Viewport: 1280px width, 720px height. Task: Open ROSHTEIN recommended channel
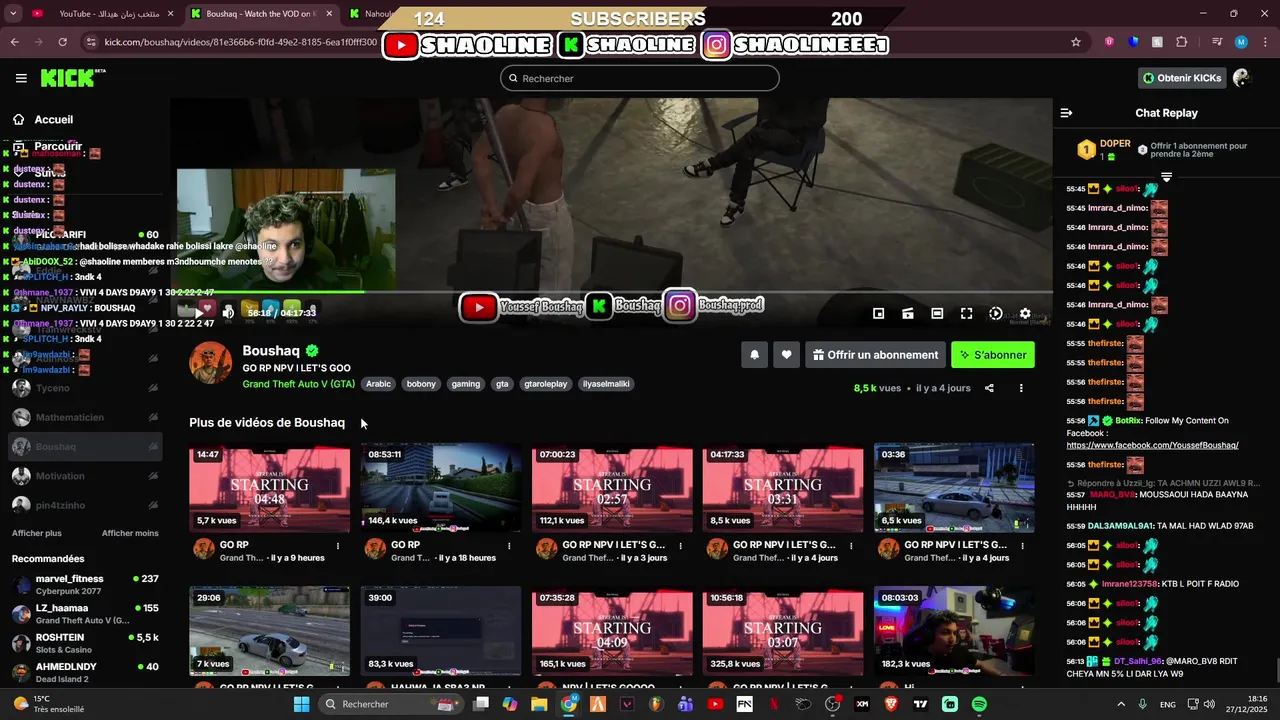85,643
